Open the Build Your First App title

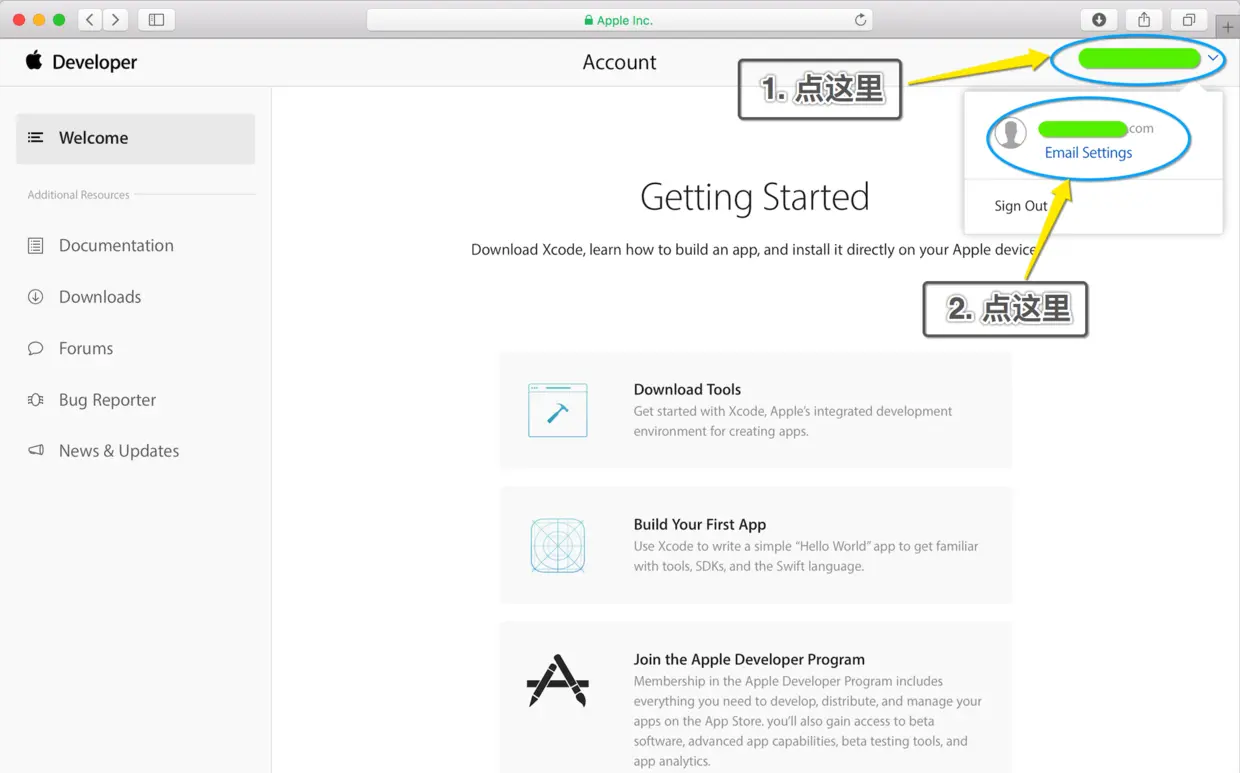[699, 524]
